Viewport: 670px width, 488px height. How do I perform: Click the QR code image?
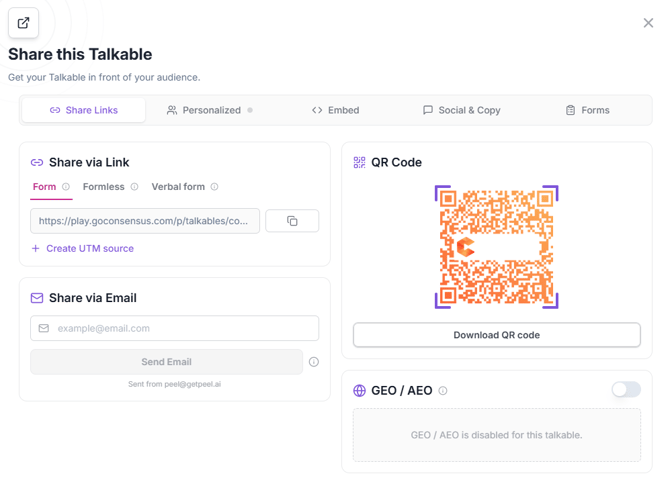coord(497,247)
